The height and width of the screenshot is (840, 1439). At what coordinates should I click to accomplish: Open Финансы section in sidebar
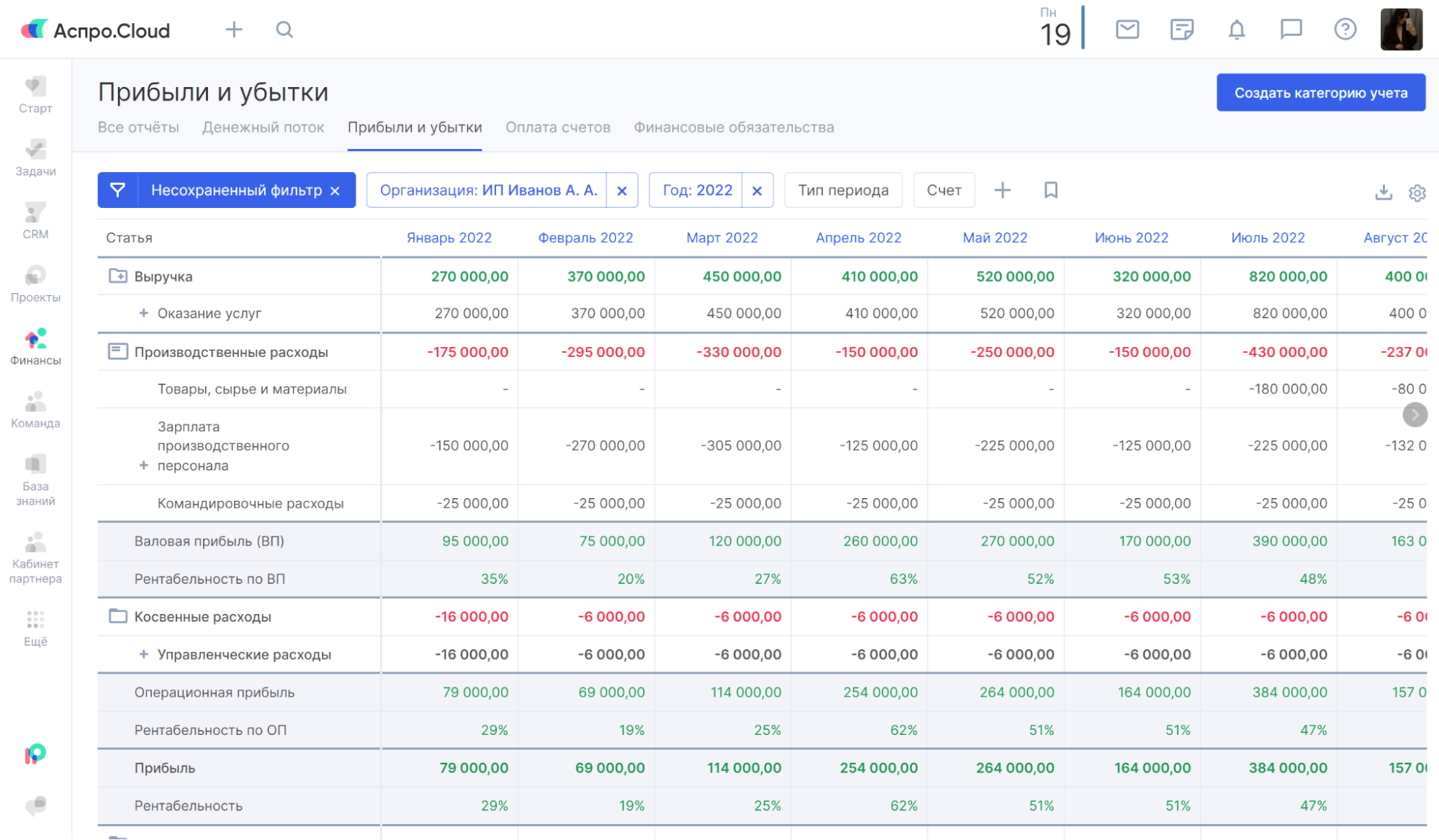pos(35,346)
